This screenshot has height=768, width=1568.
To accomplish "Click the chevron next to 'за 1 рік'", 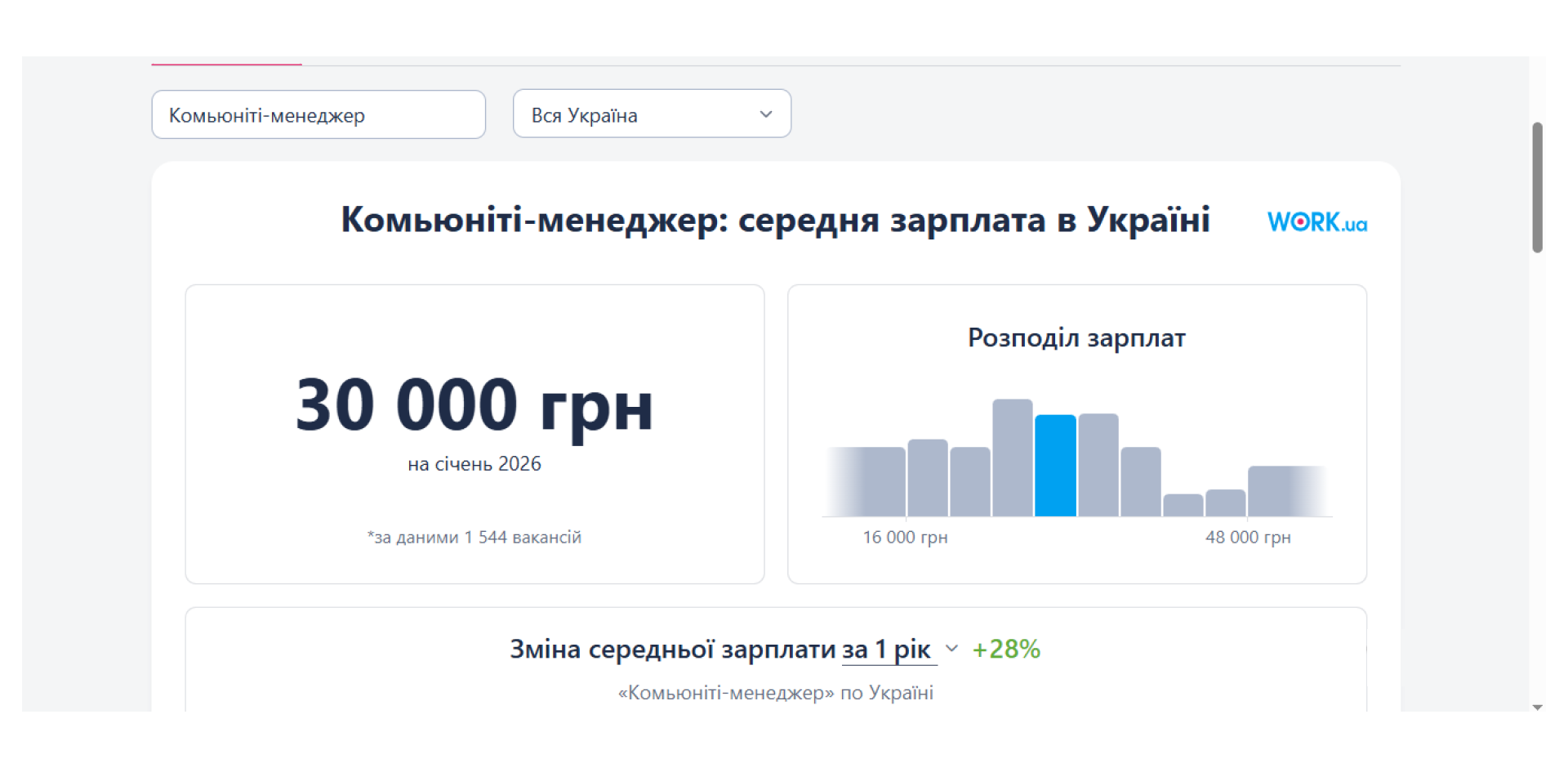I will pos(951,650).
